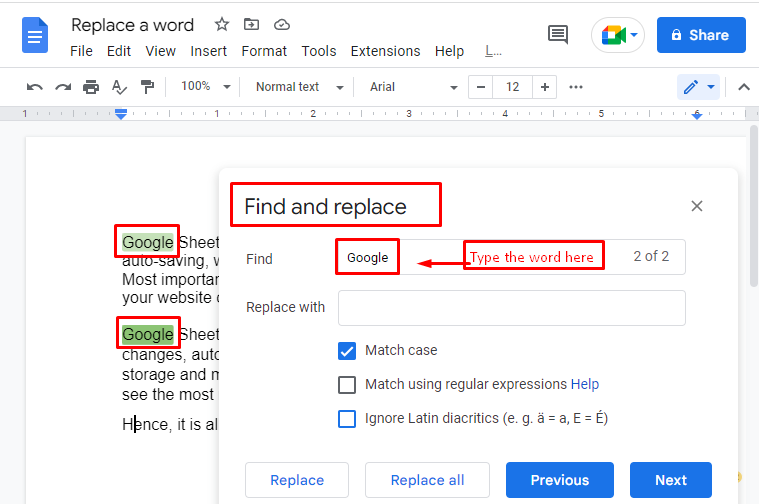759x504 pixels.
Task: Hide the menus with up chevron
Action: click(x=744, y=87)
